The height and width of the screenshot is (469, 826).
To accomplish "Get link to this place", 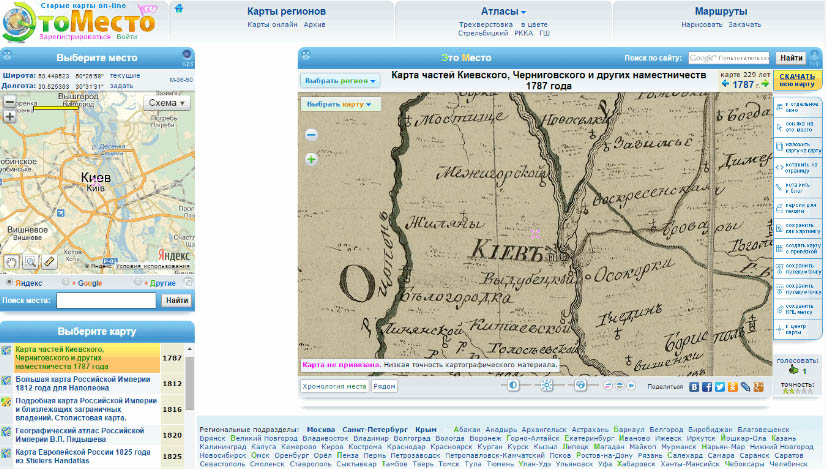I will coord(798,127).
